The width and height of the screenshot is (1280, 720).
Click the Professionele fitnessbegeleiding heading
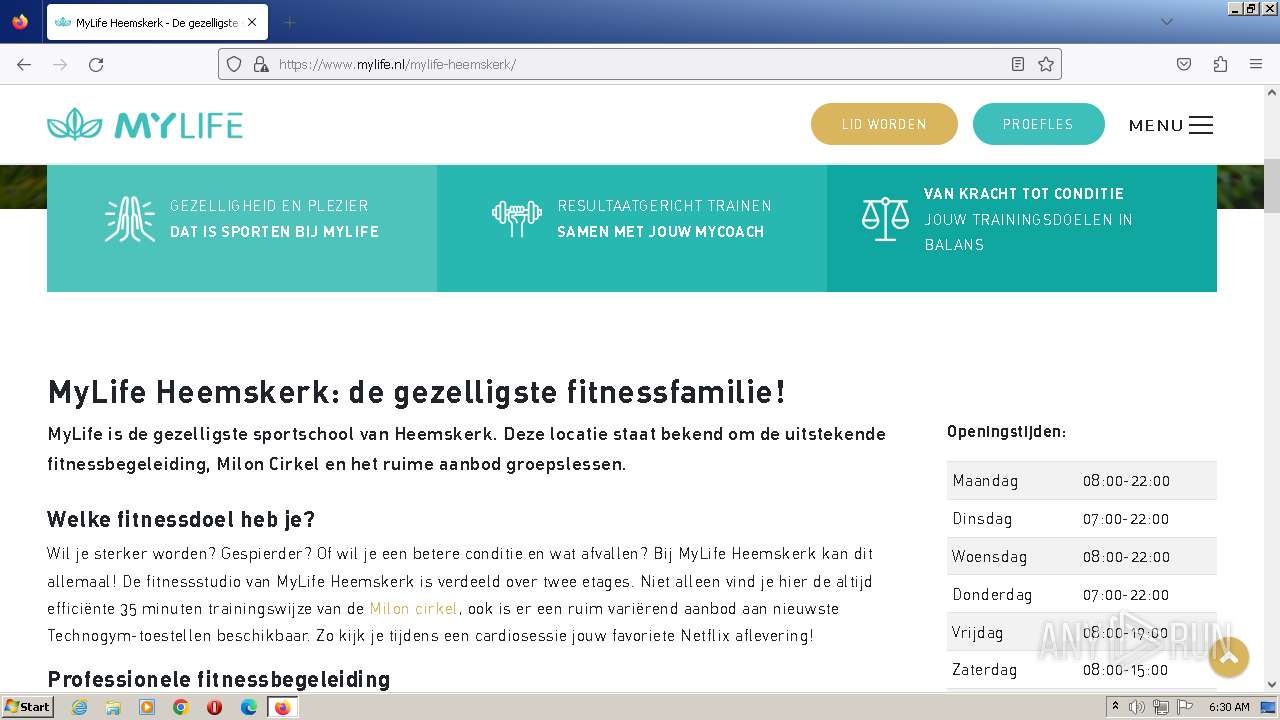pyautogui.click(x=218, y=679)
